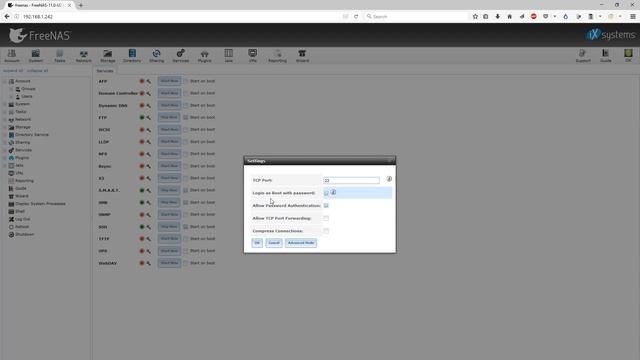This screenshot has height=360, width=640.
Task: Collapse the Account tree node
Action: (5, 81)
